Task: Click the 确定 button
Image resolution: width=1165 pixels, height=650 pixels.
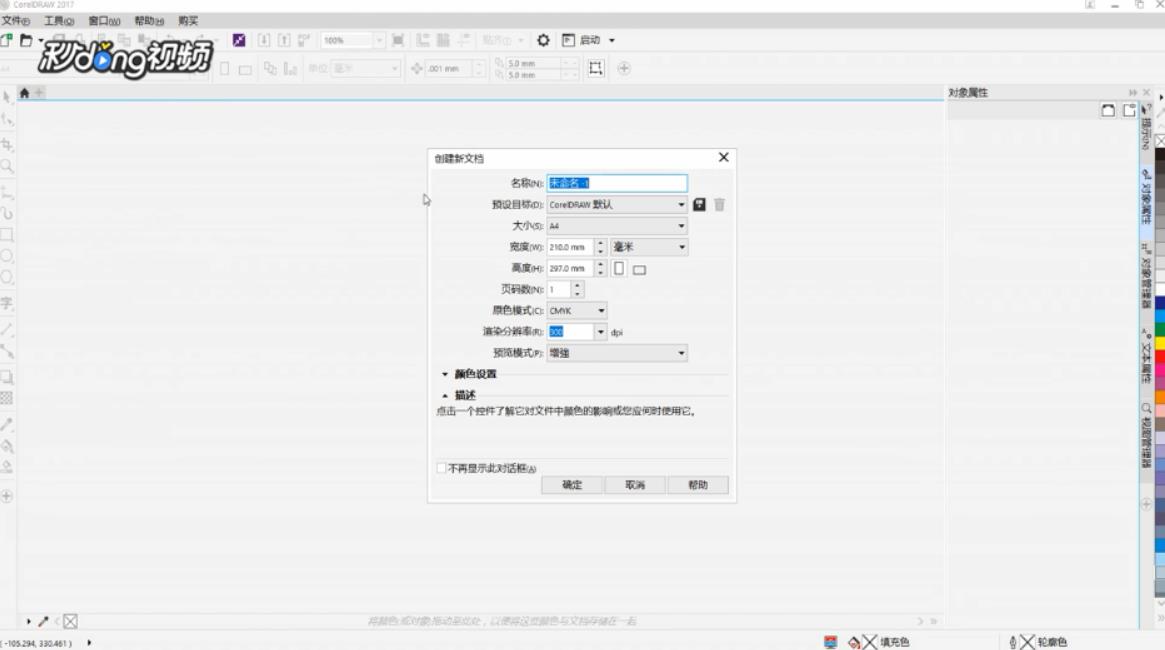Action: 572,485
